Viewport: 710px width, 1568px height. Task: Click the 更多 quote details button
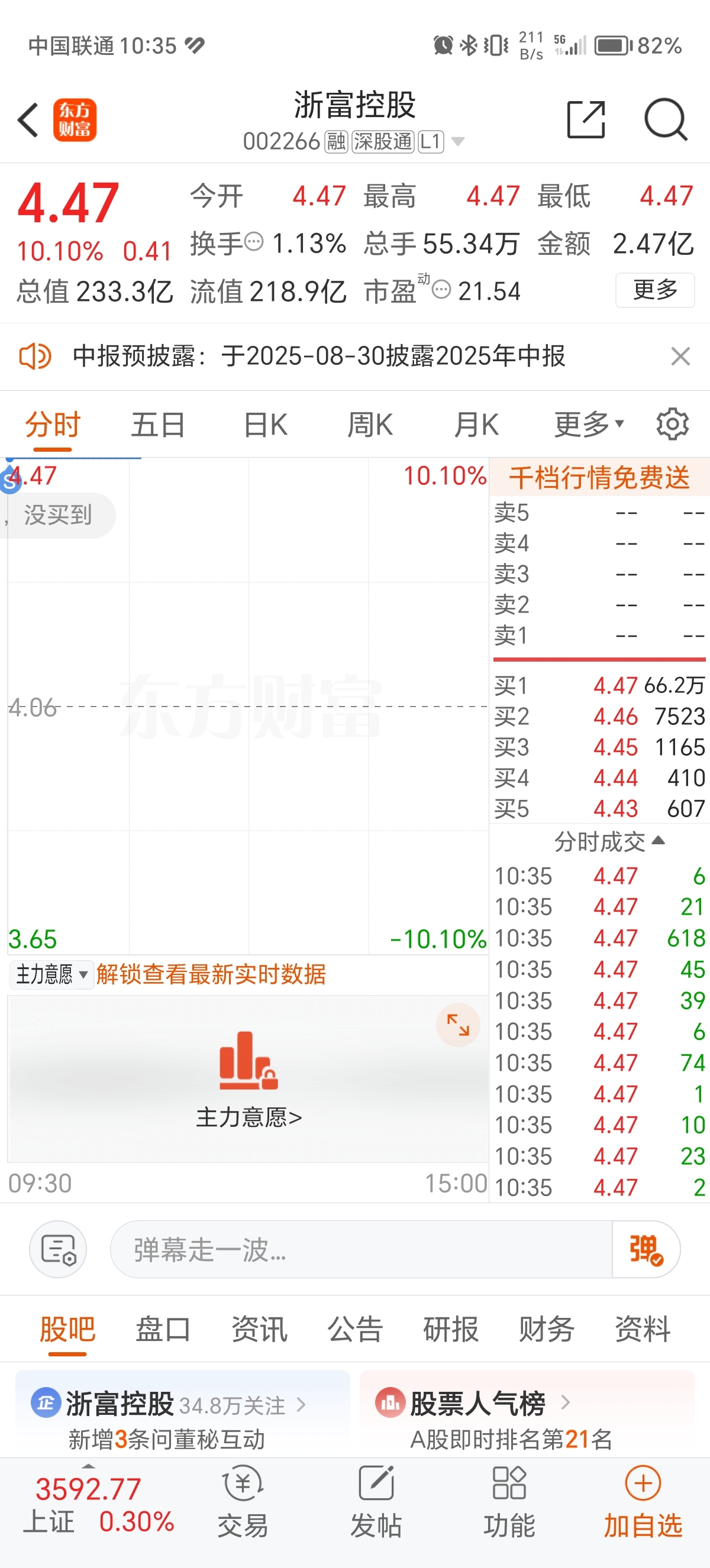[654, 290]
